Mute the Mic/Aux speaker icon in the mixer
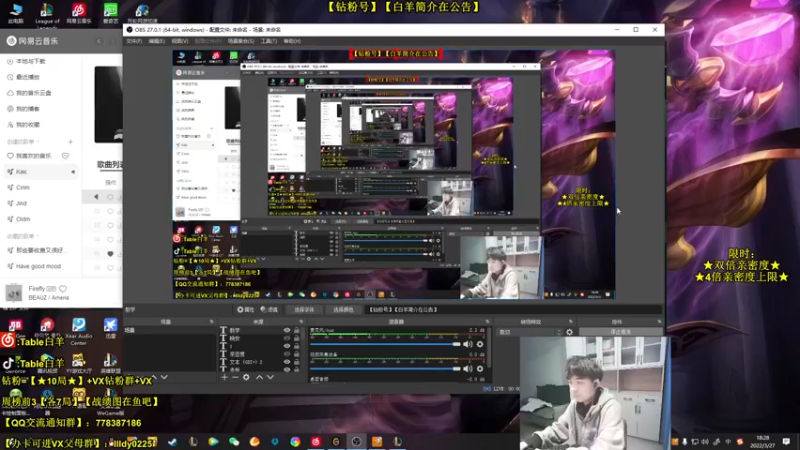The image size is (800, 450). [468, 344]
